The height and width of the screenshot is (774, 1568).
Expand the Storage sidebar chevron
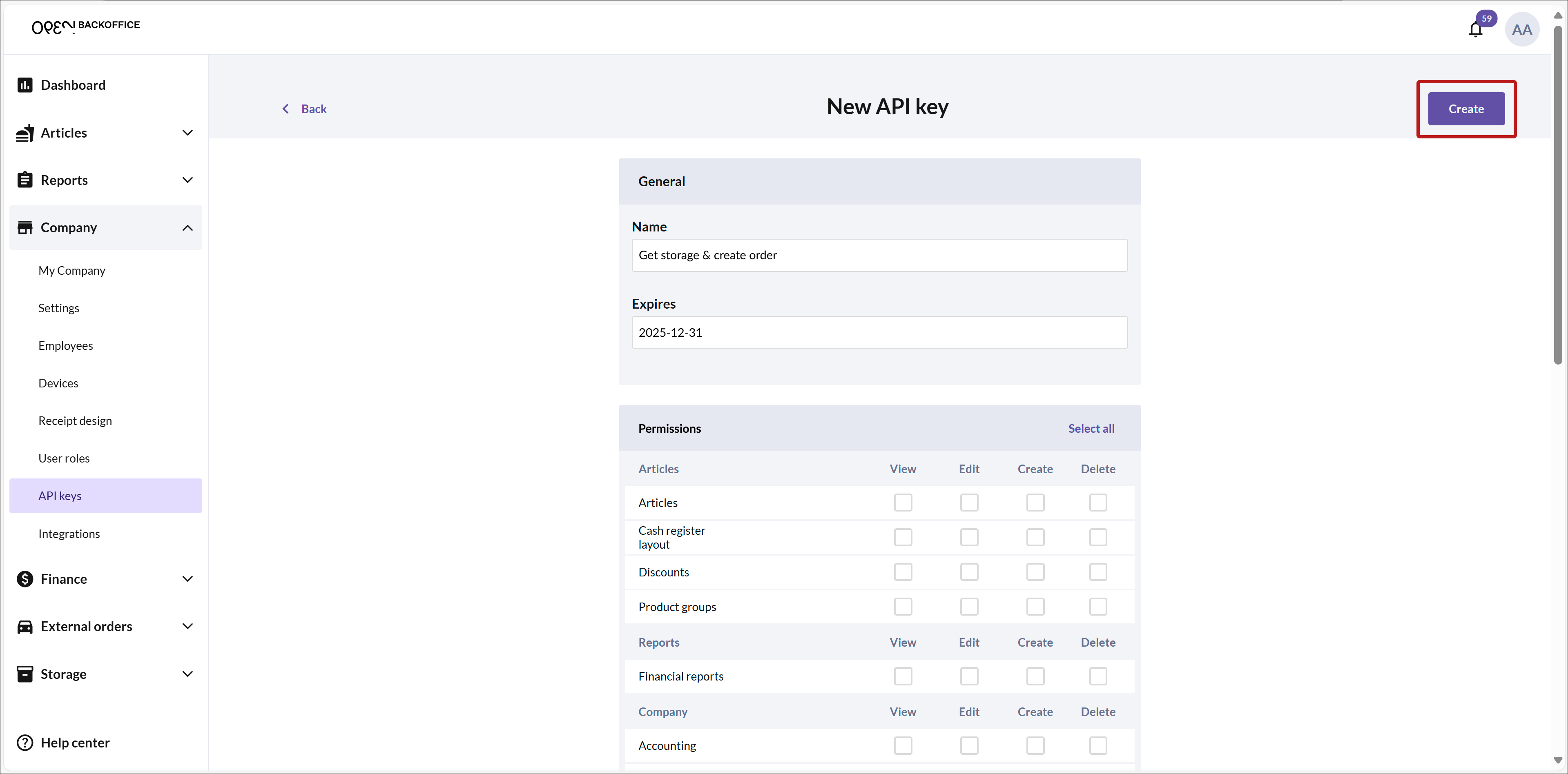[187, 674]
